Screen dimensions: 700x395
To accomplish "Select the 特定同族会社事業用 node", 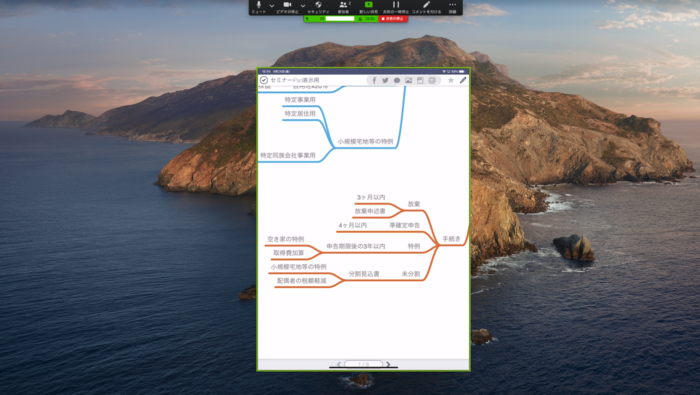I will [288, 155].
